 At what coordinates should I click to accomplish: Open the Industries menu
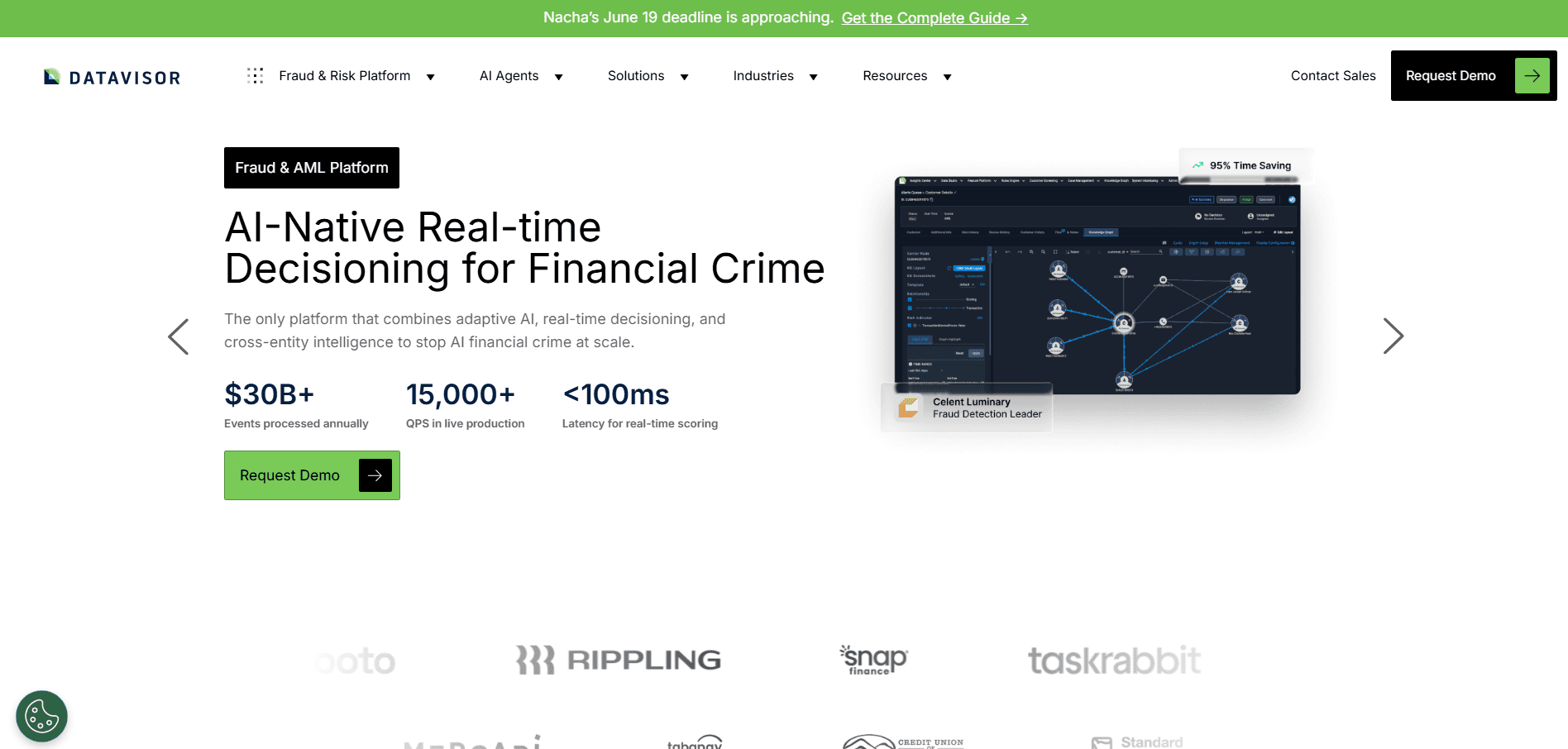(763, 76)
